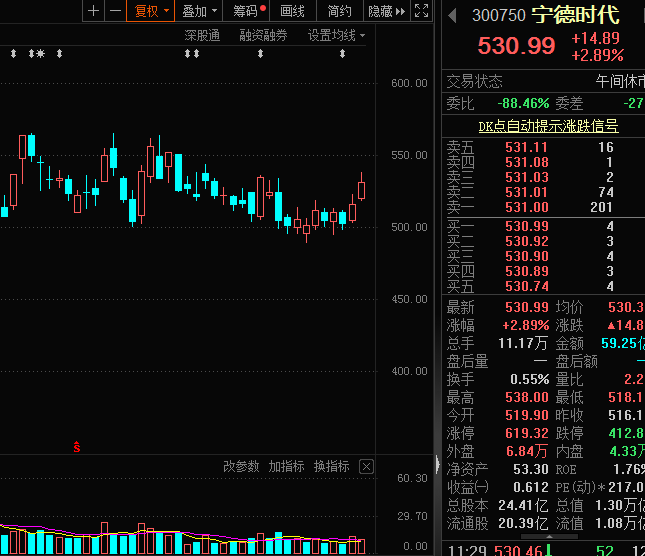
Task: Click the minus zoom-out chart button
Action: click(116, 11)
